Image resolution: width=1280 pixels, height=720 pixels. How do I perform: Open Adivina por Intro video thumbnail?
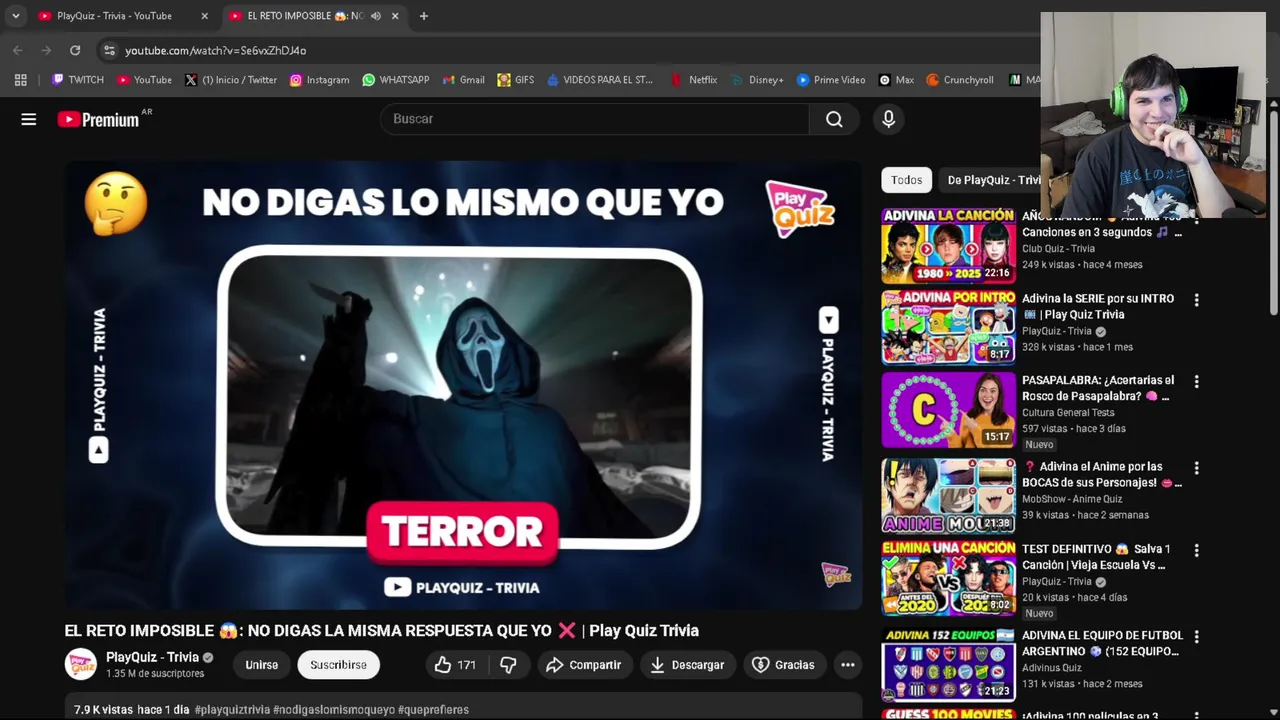pos(948,328)
